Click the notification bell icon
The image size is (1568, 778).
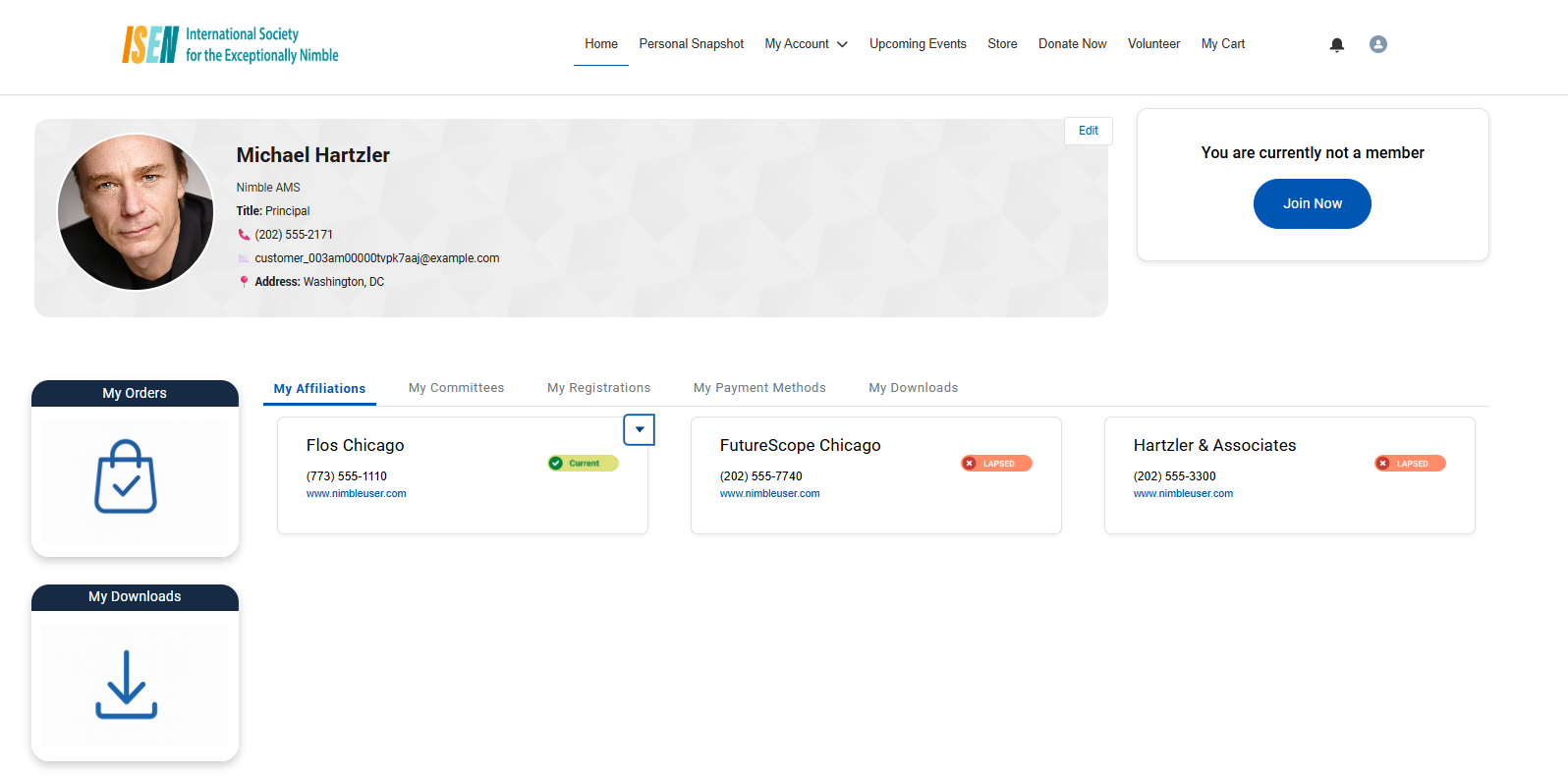click(1336, 44)
